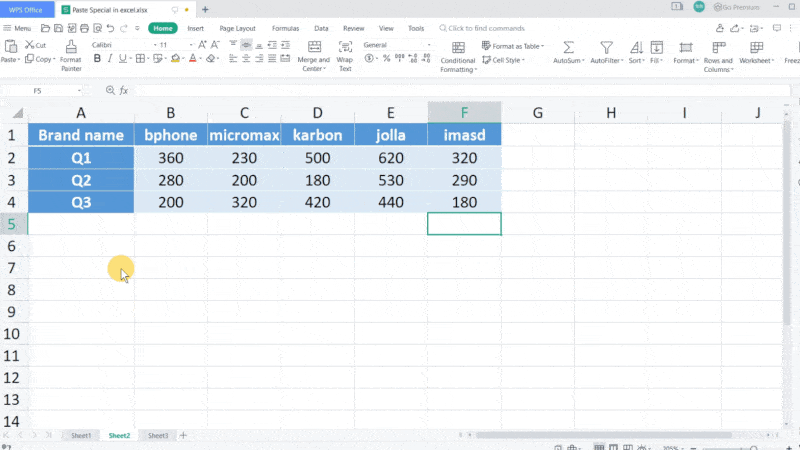Click the increase indent icon
Image resolution: width=800 pixels, height=450 pixels.
click(285, 45)
